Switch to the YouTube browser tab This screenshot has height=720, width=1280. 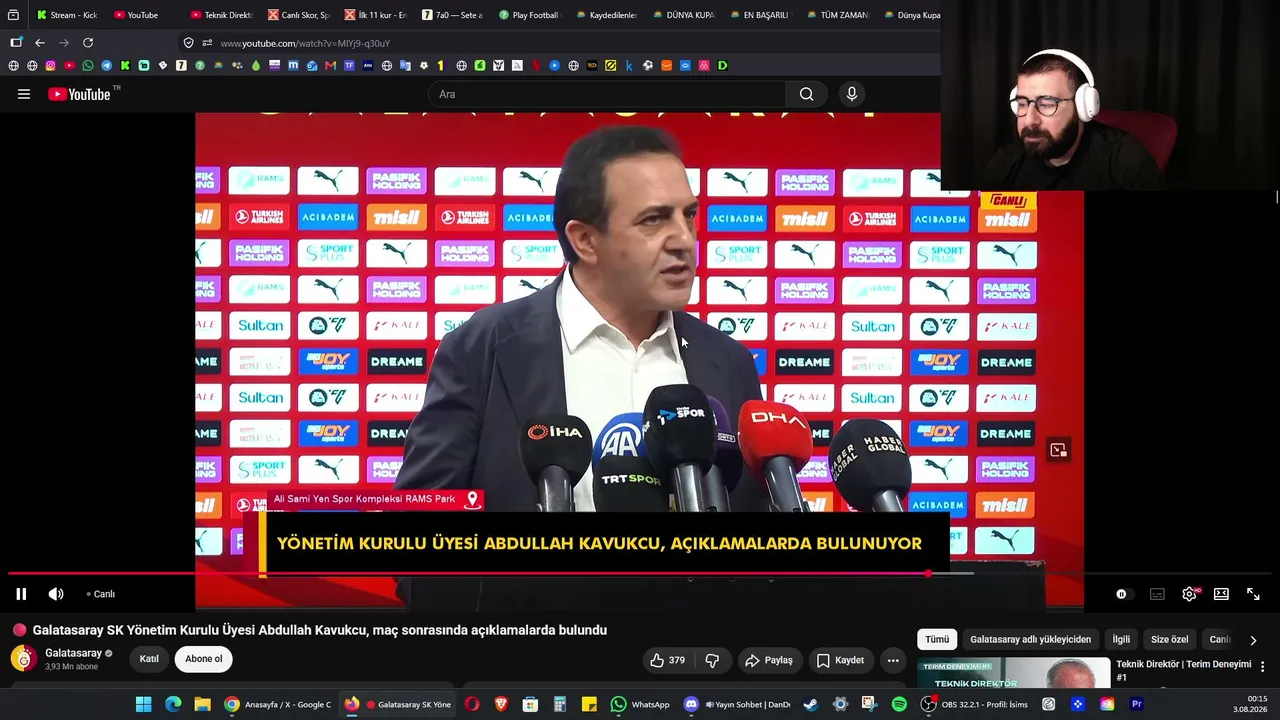pyautogui.click(x=136, y=15)
